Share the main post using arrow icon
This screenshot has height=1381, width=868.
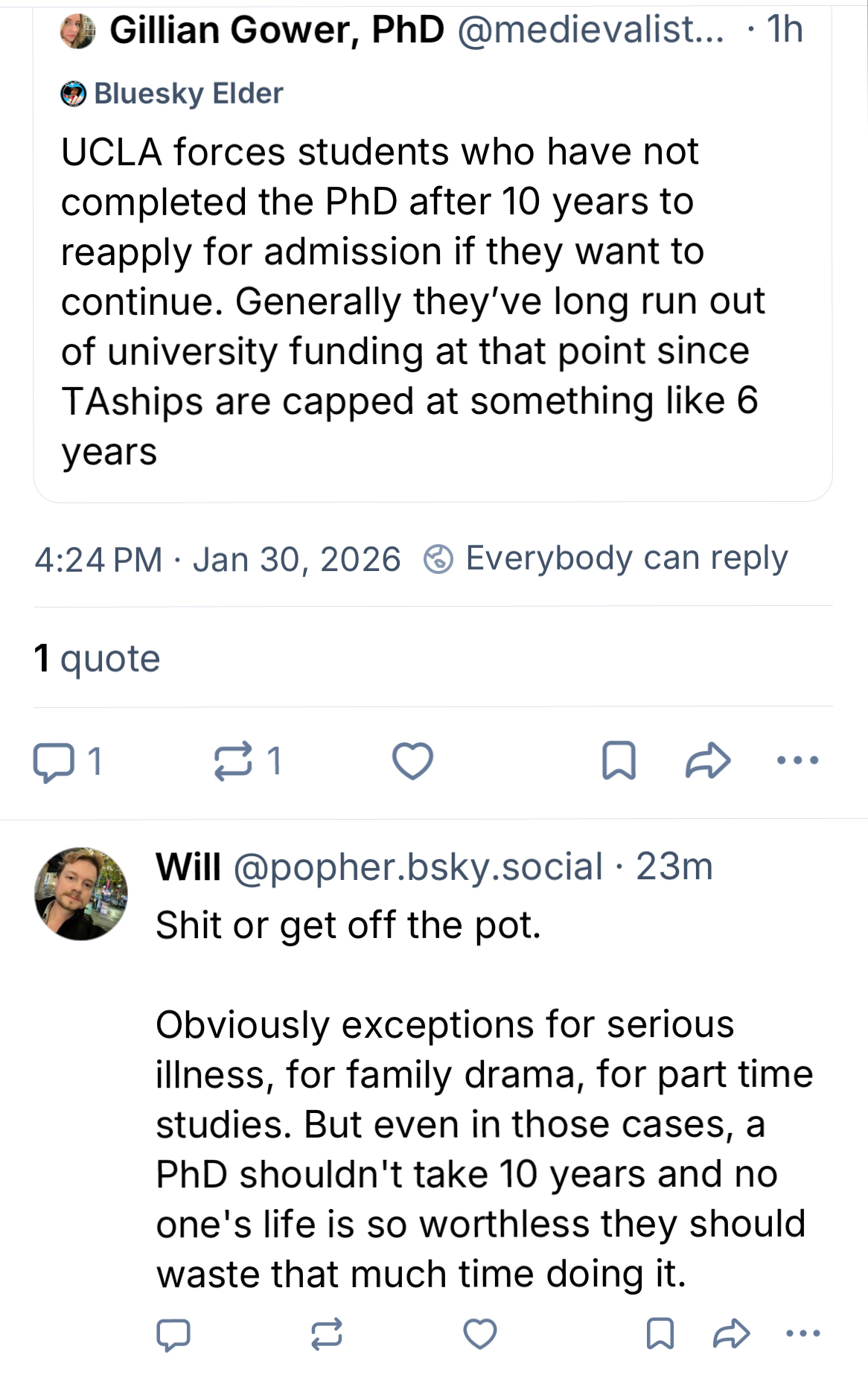(708, 761)
